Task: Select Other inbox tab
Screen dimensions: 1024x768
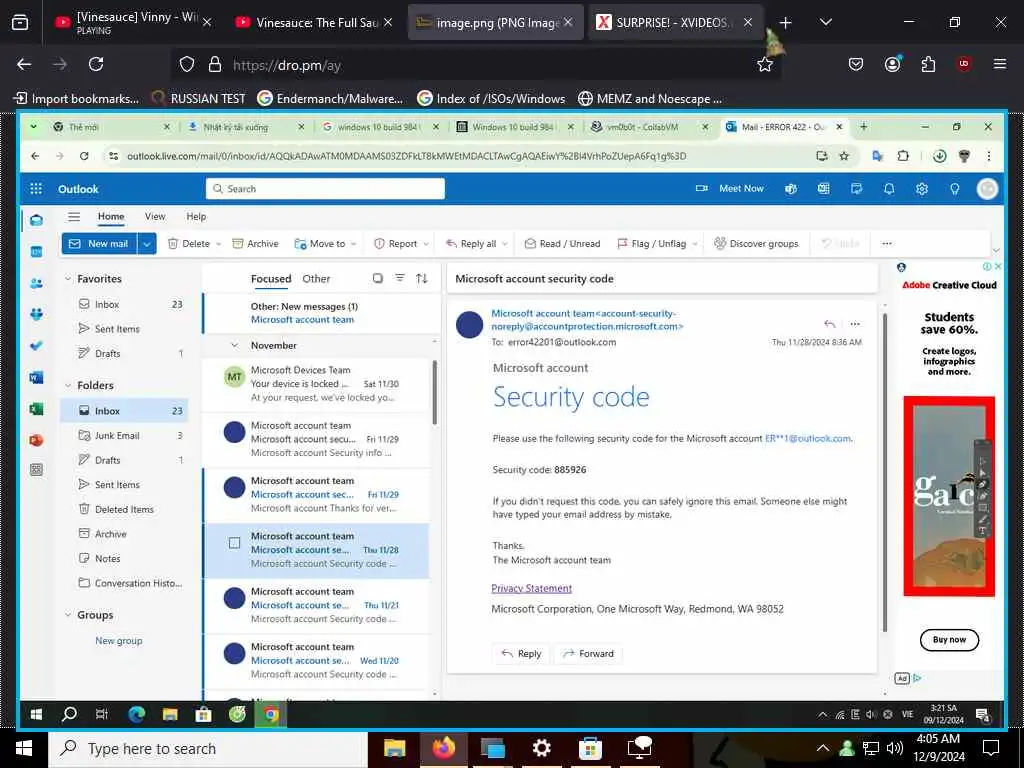Action: click(x=316, y=279)
